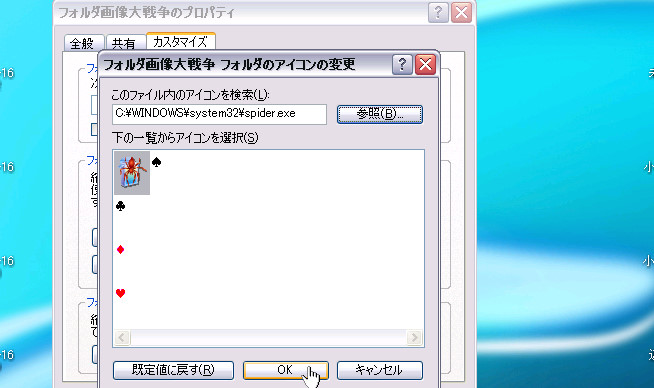
Task: Click right arrow of icon list scrollbar
Action: [x=414, y=337]
